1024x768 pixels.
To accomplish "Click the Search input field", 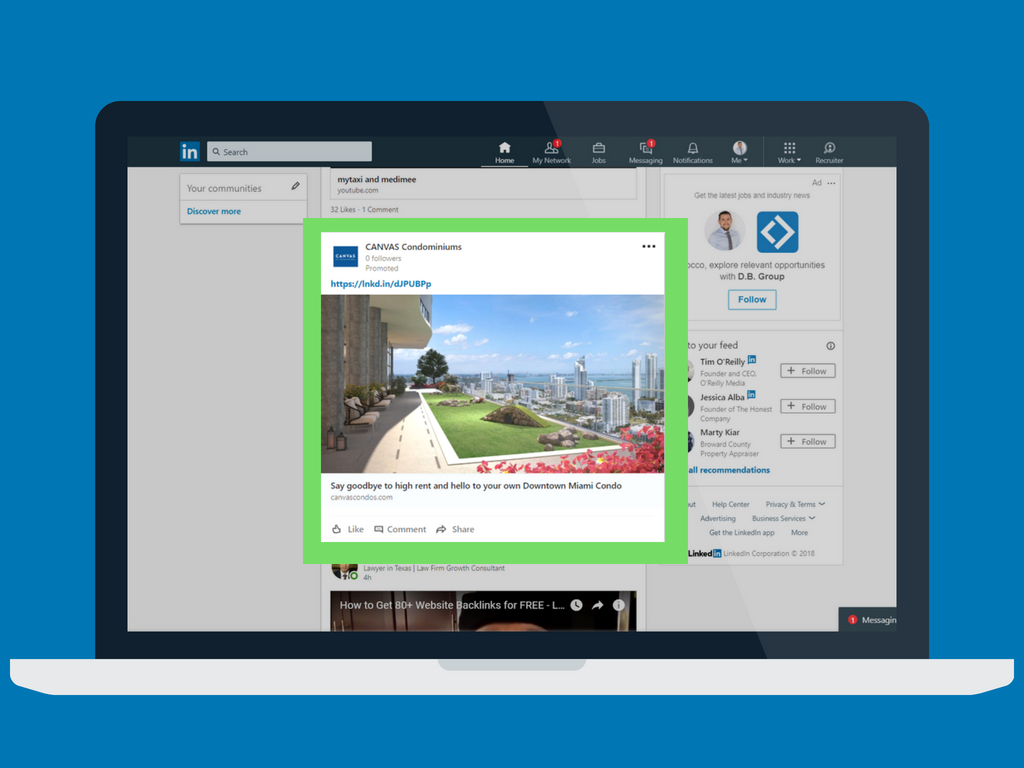I will click(289, 152).
